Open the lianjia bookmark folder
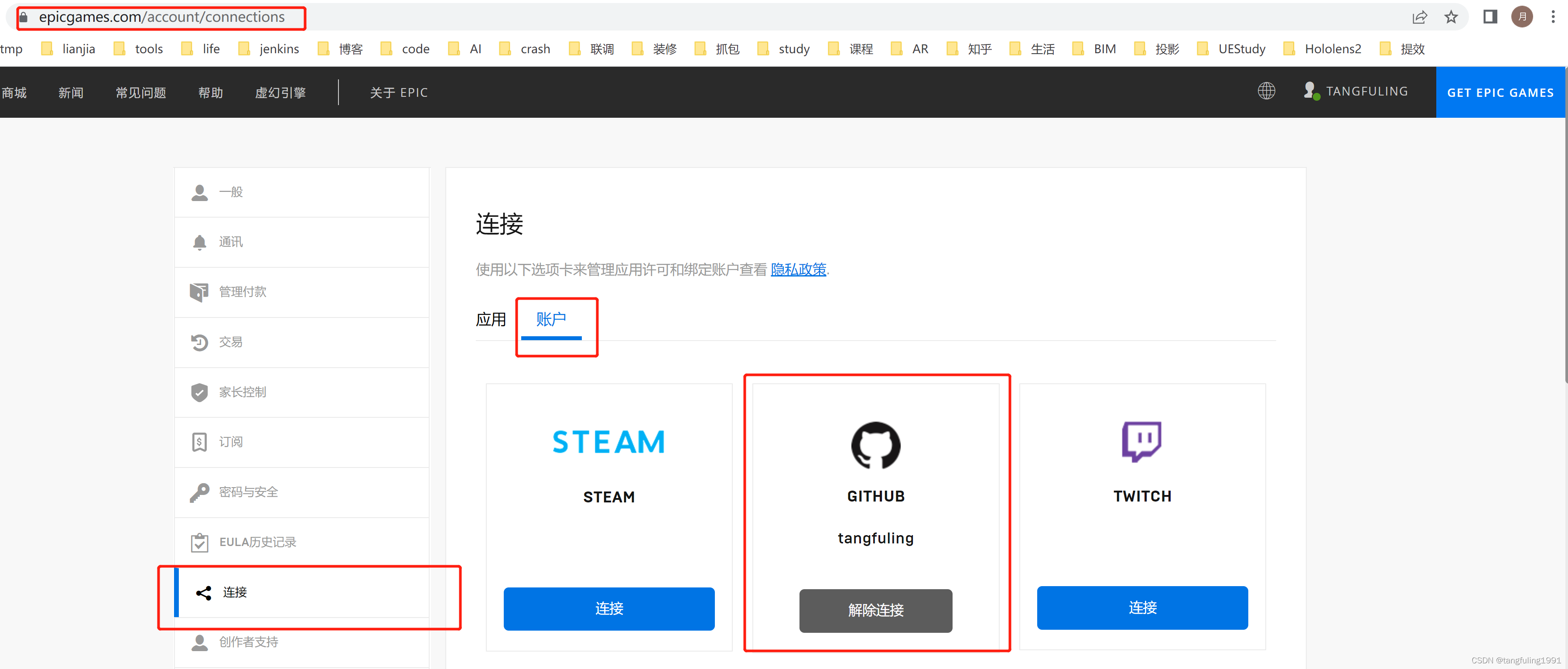 pos(68,49)
